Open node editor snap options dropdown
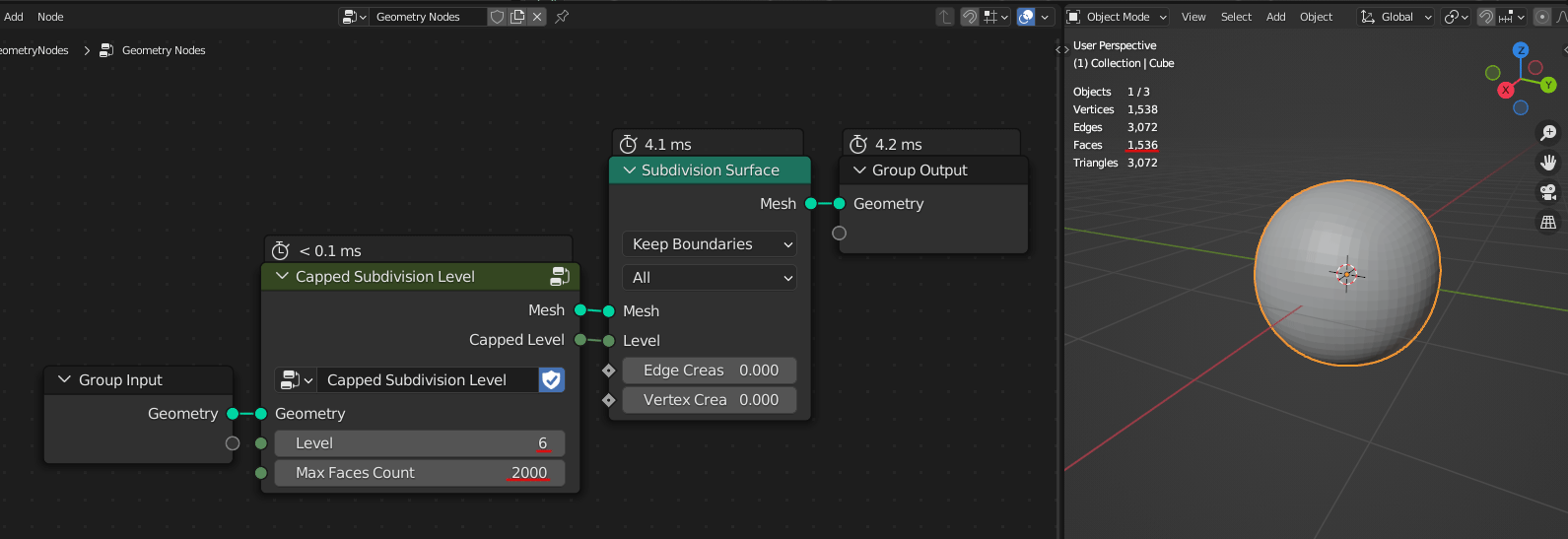Screen dimensions: 1568x539 tap(995, 17)
